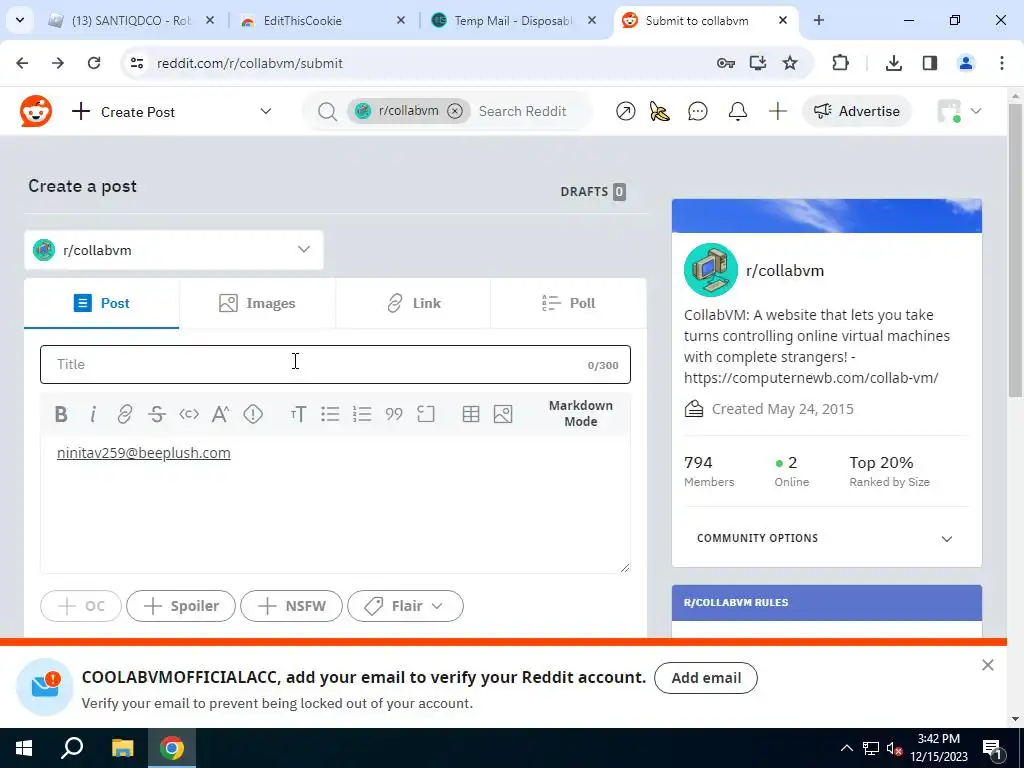Insert a hyperlink with the link icon
Viewport: 1024px width, 768px height.
(x=125, y=414)
